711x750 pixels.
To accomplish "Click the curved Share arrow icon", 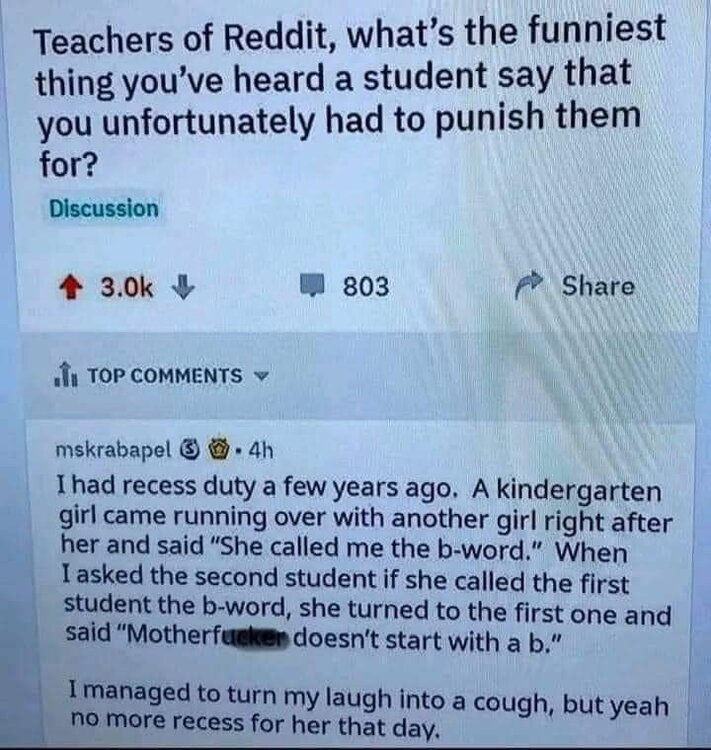I will pyautogui.click(x=530, y=286).
